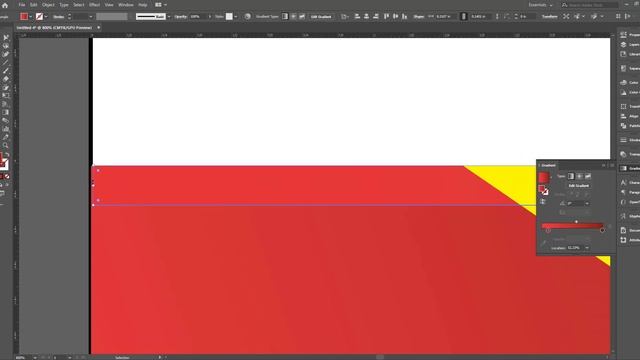Click Edit Gradient button in control bar
Image resolution: width=640 pixels, height=360 pixels.
coord(321,17)
